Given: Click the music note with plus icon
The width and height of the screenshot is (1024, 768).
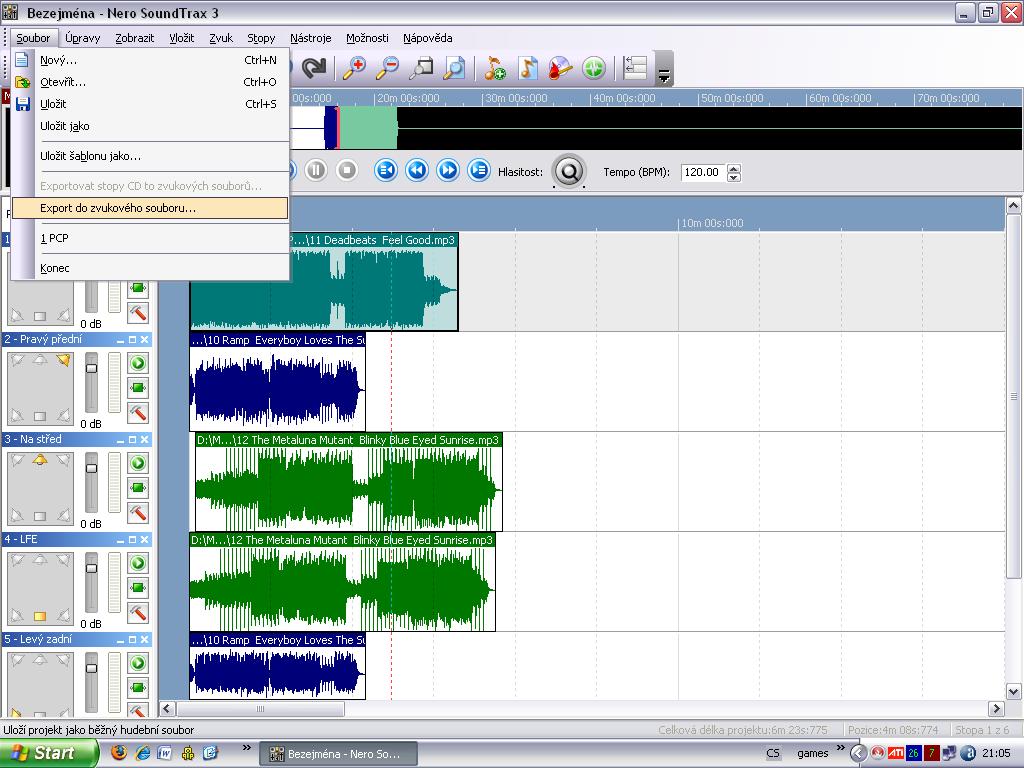Looking at the screenshot, I should point(495,68).
